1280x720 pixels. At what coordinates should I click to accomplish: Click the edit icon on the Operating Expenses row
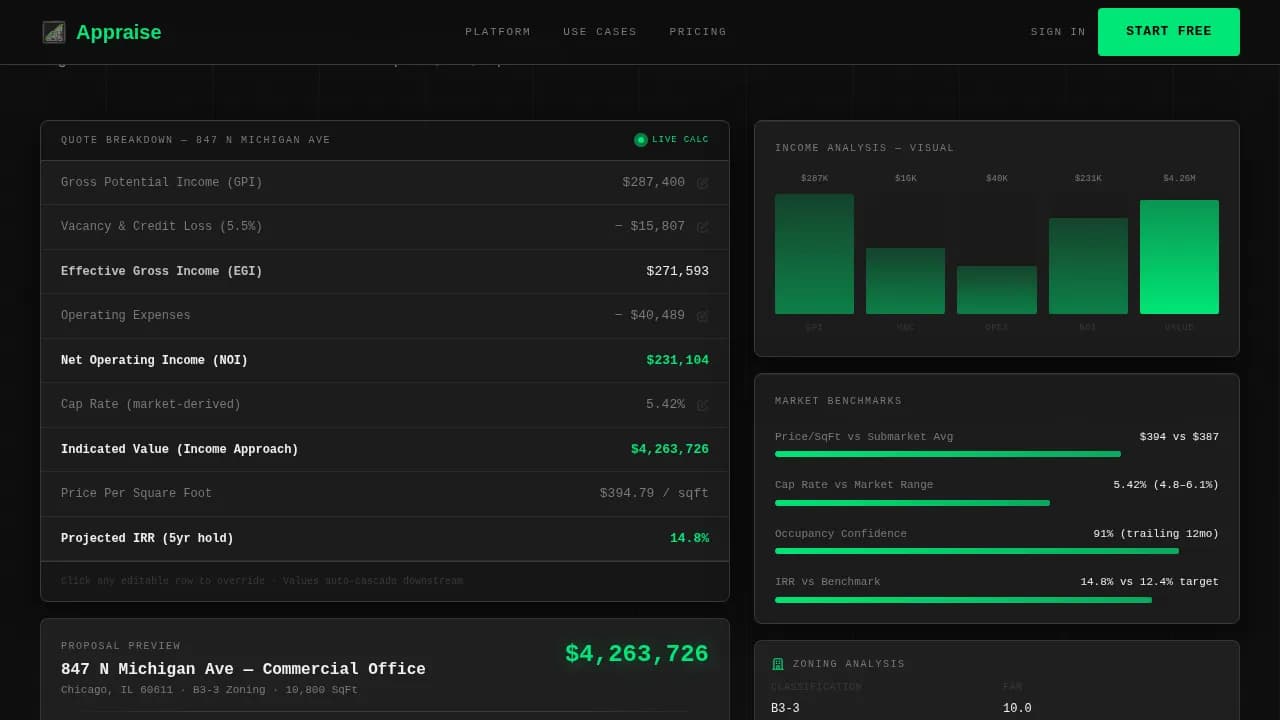click(x=702, y=315)
